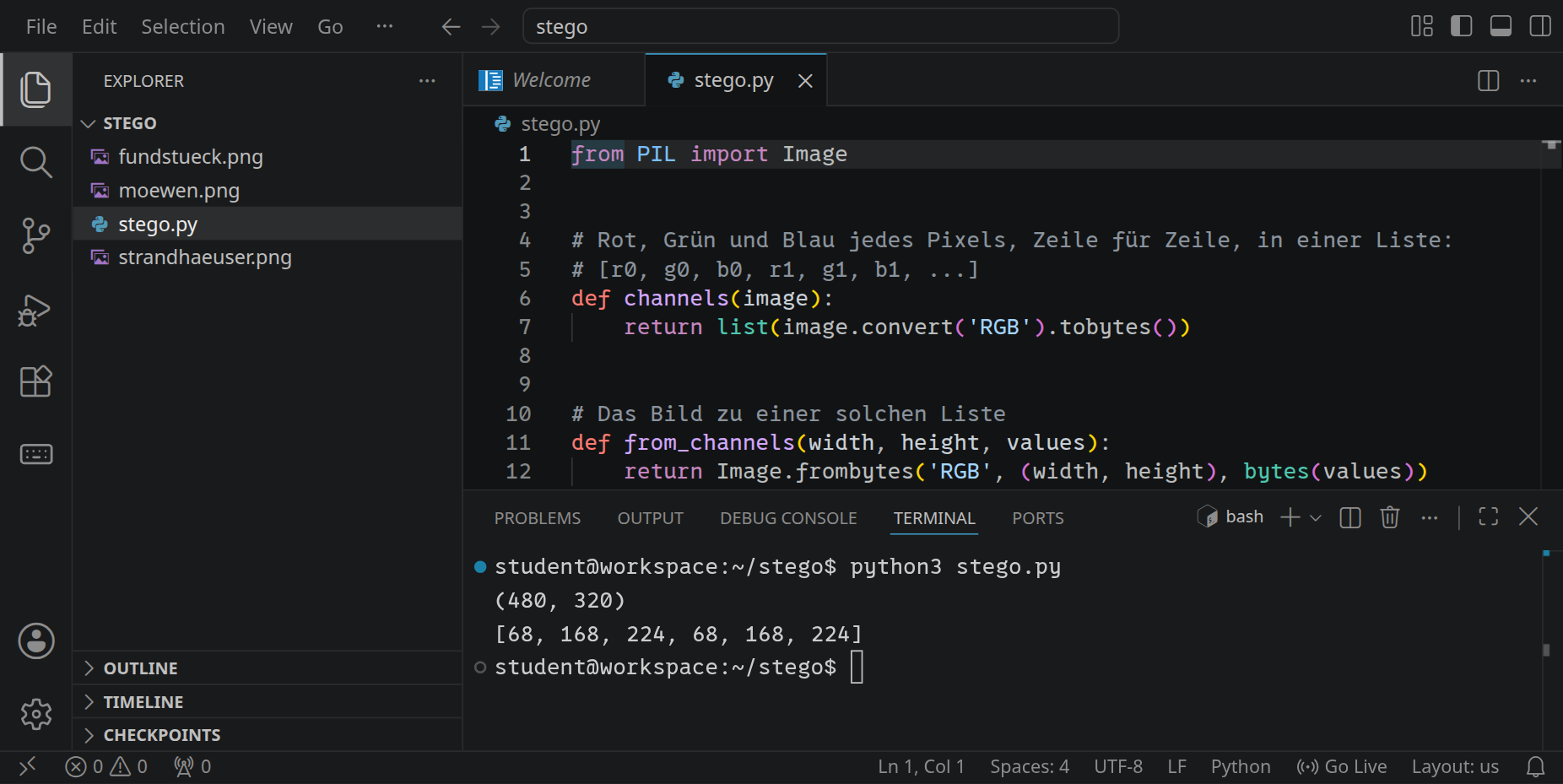1563x784 pixels.
Task: Click the remote window icon in status bar
Action: pos(27,766)
